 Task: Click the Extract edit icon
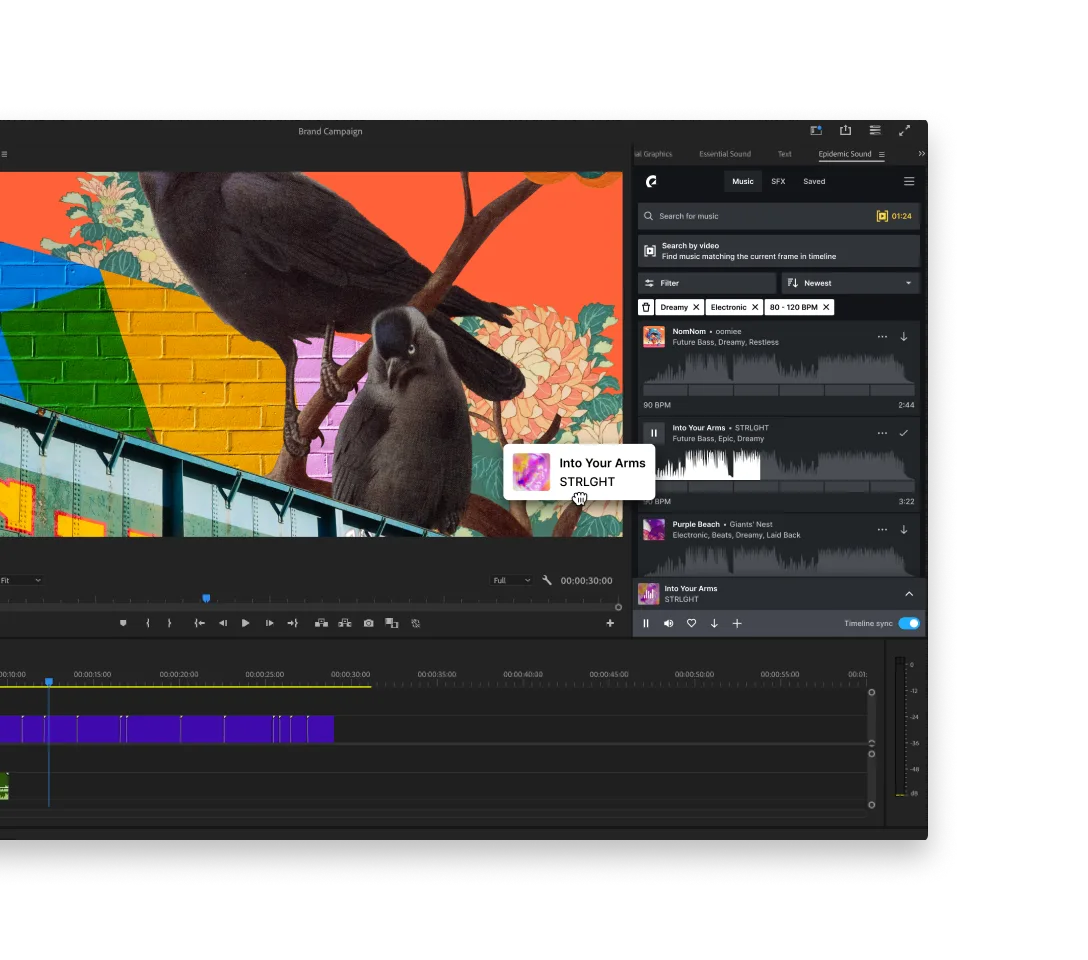point(345,623)
